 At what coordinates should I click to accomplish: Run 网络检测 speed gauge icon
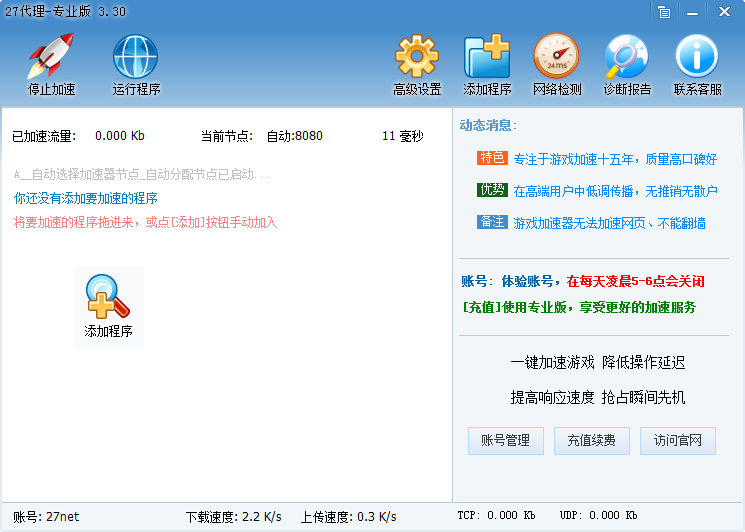click(556, 57)
